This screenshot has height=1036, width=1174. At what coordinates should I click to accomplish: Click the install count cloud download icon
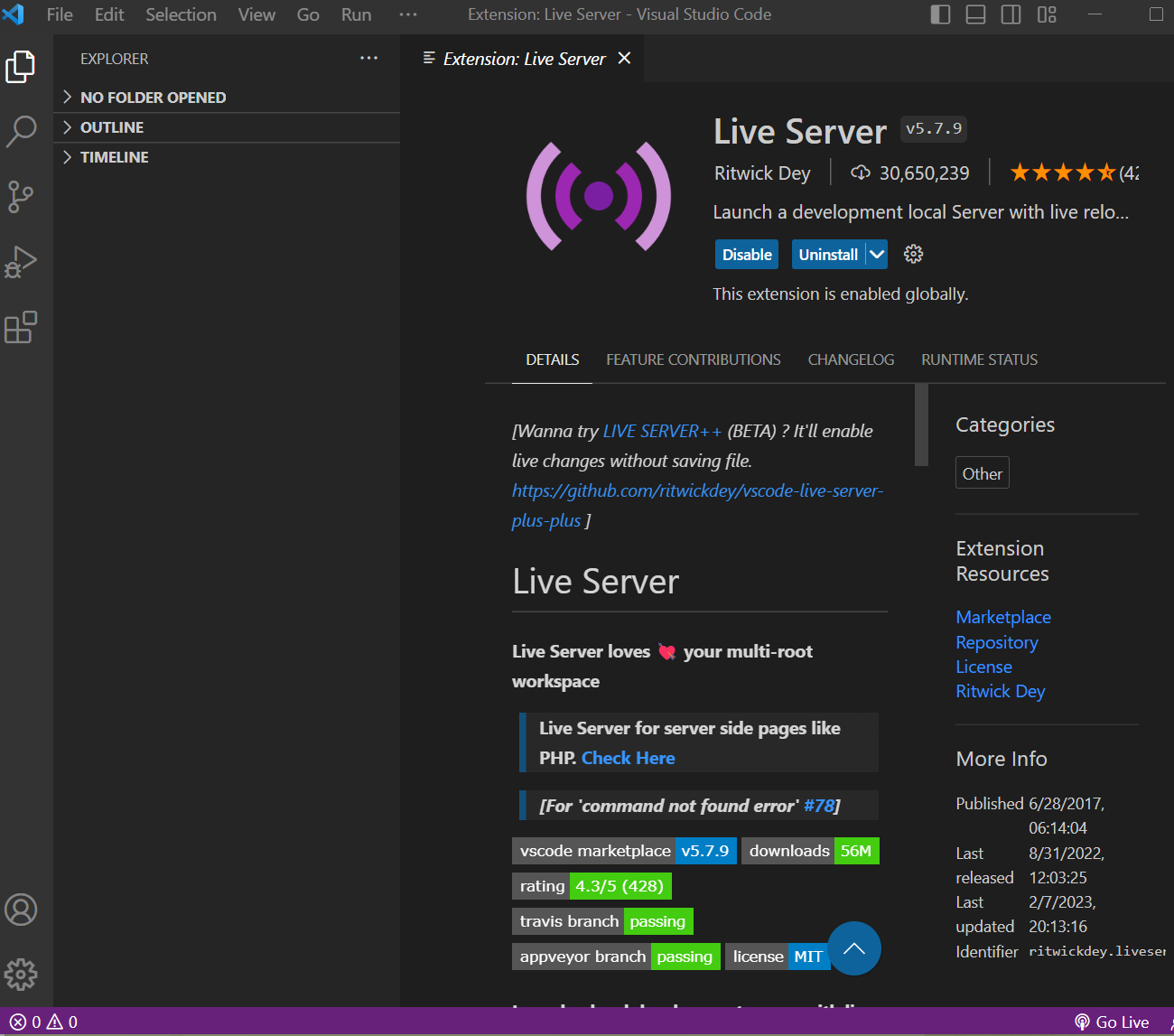(x=861, y=173)
